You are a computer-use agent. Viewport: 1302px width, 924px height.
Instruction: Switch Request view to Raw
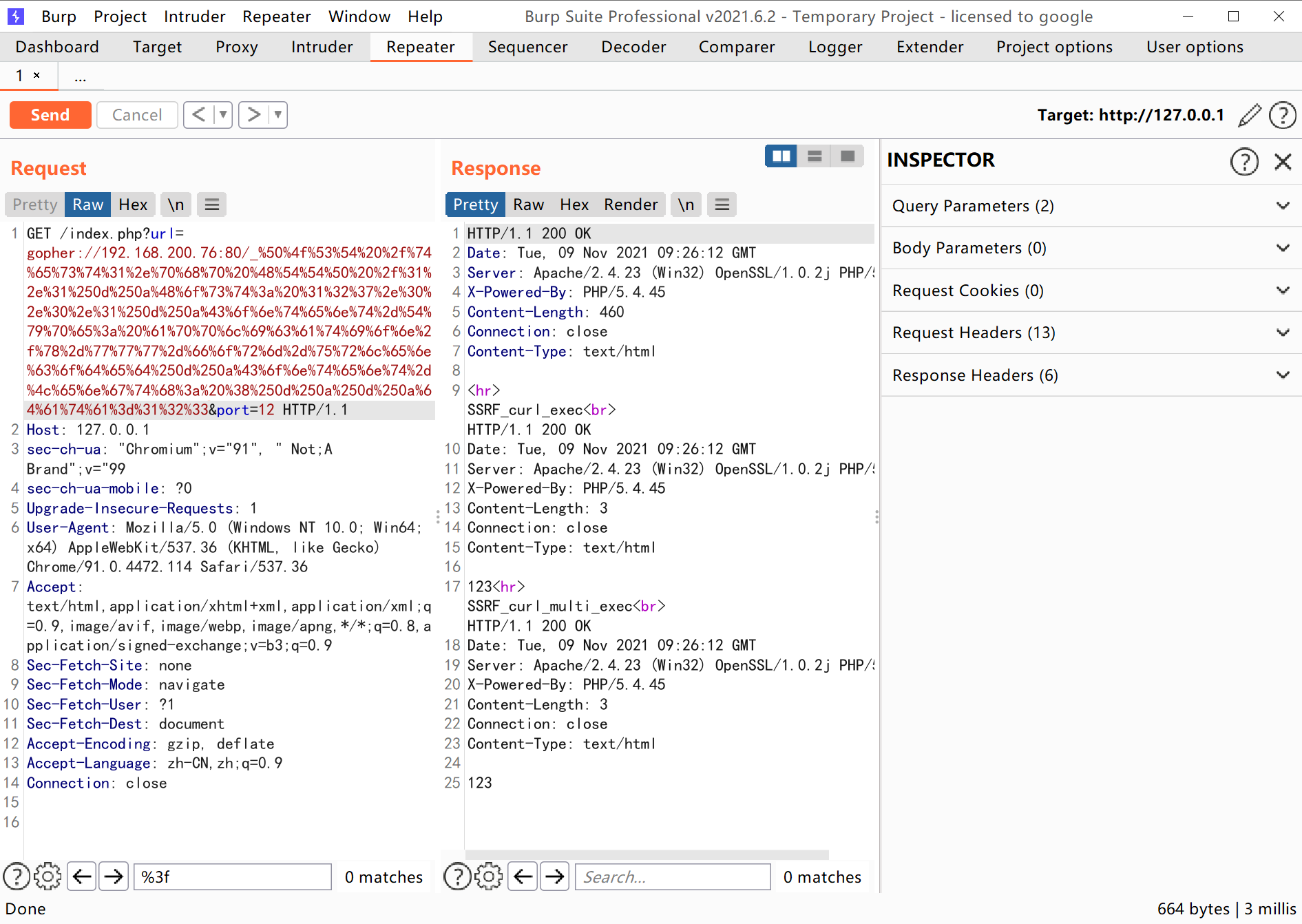pos(88,204)
